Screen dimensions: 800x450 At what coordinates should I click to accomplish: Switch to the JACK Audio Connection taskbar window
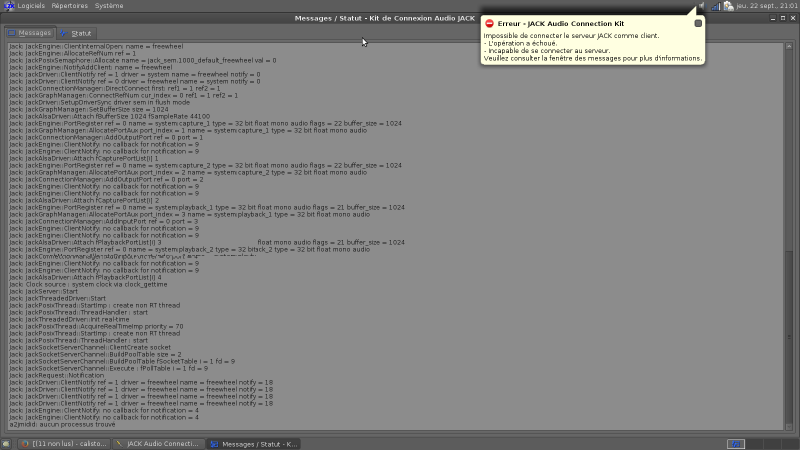click(158, 444)
